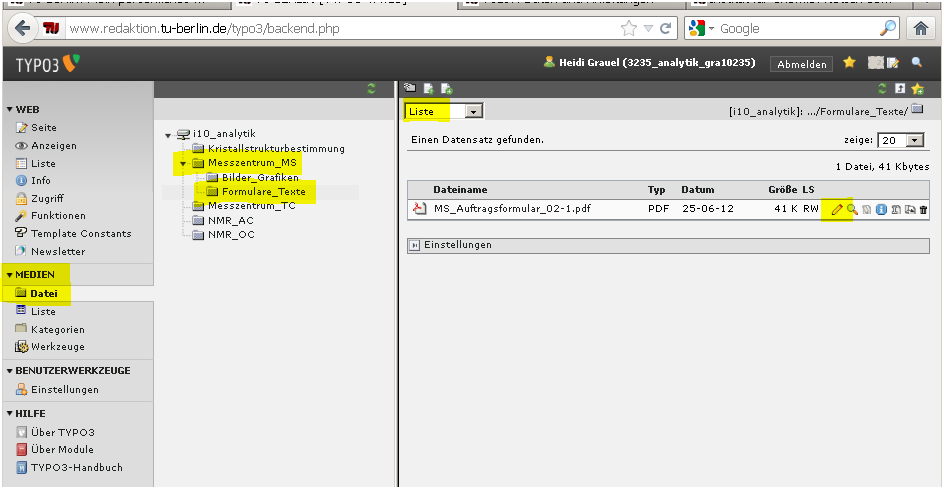Select the Bilder_Grafiken folder in the tree
The width and height of the screenshot is (944, 489).
[260, 178]
